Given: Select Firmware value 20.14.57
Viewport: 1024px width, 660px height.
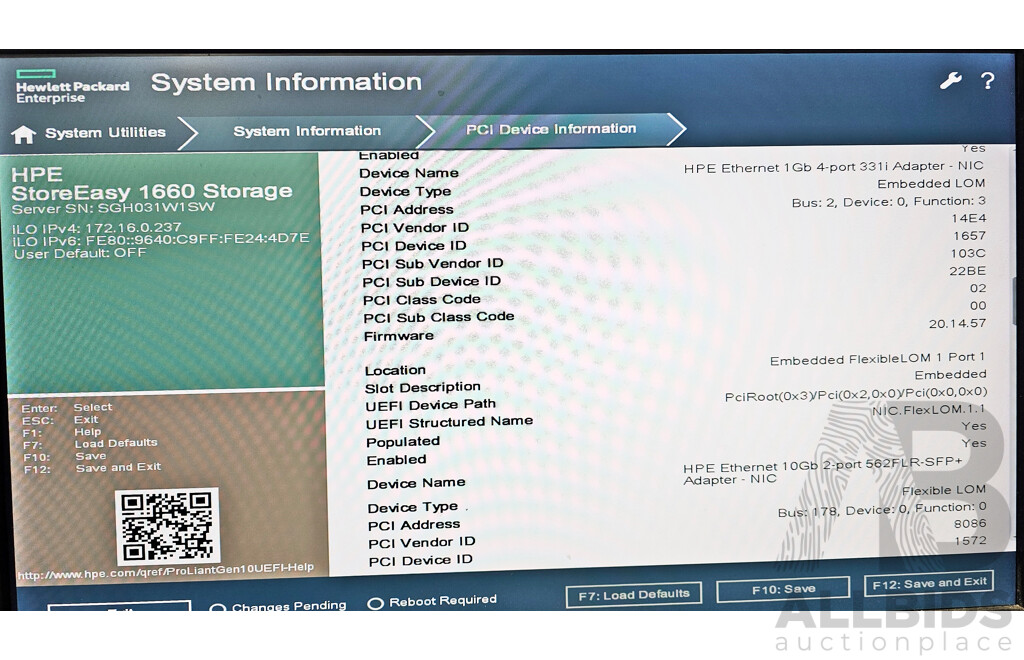Looking at the screenshot, I should [957, 324].
